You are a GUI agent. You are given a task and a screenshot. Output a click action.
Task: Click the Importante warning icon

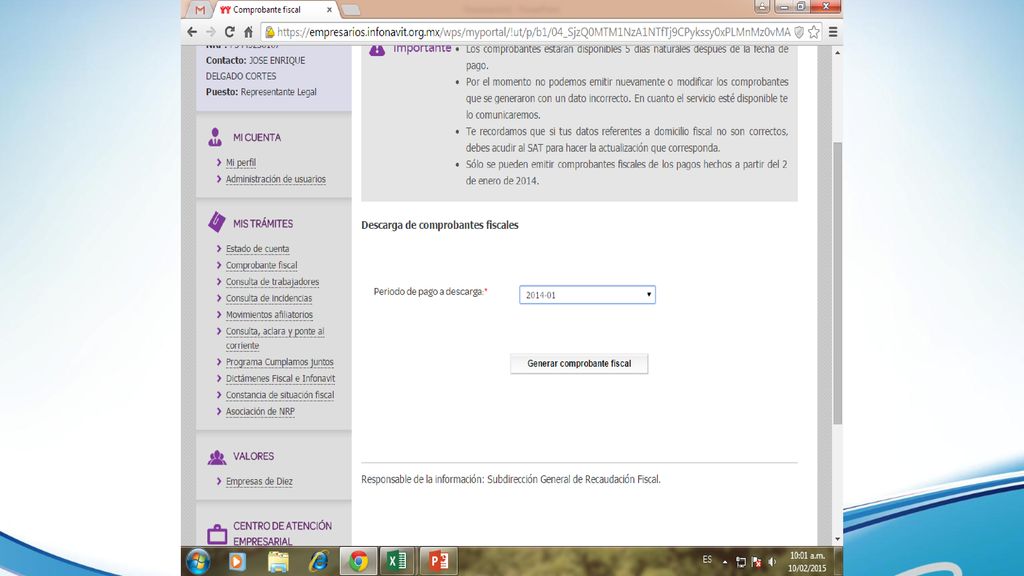(x=377, y=50)
